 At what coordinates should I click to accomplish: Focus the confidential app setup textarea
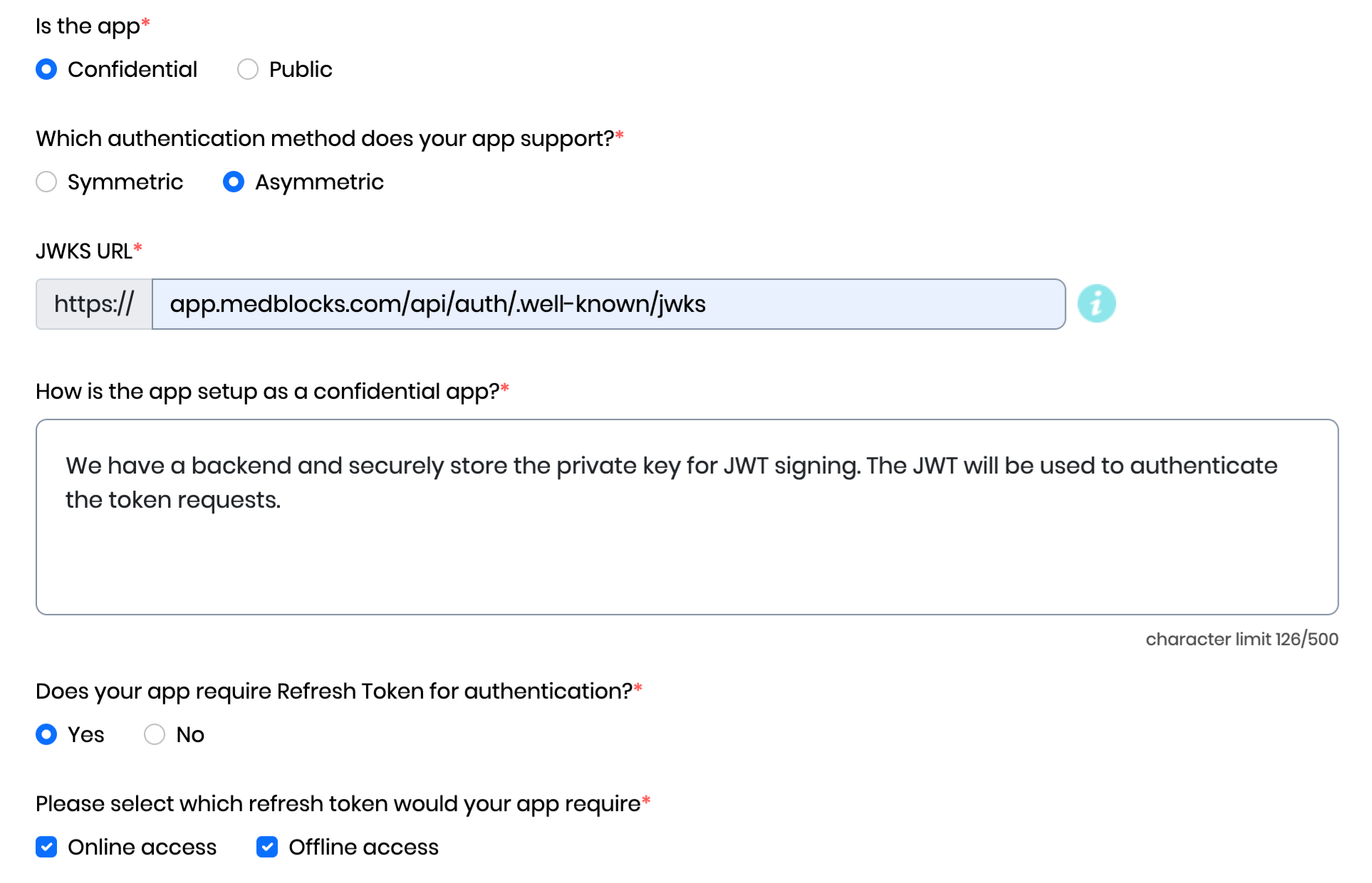click(x=687, y=517)
